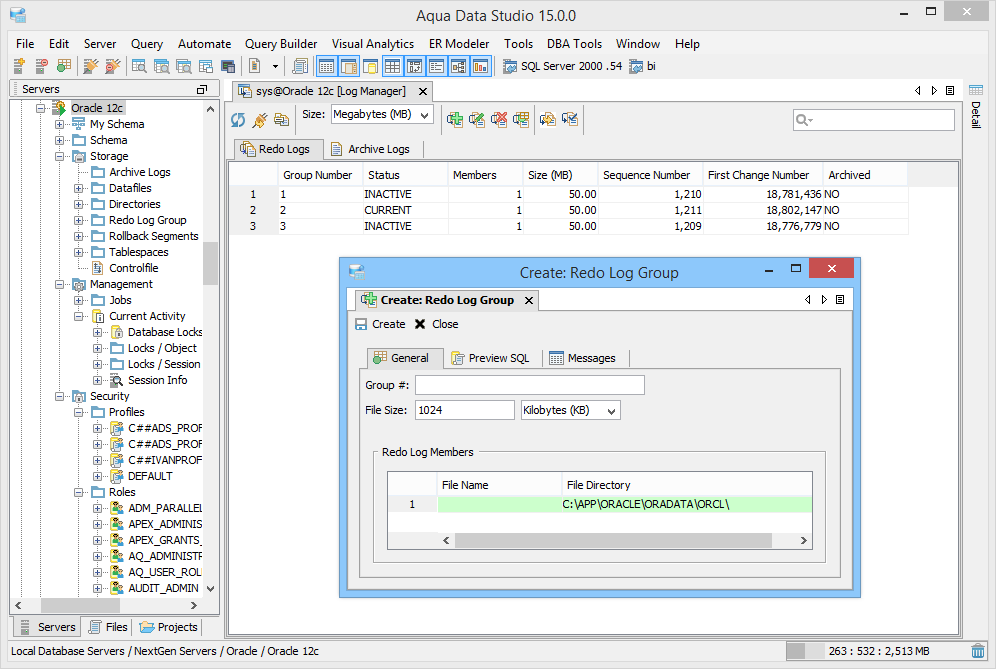
Task: Click the switch log file arrow icon
Action: point(548,119)
